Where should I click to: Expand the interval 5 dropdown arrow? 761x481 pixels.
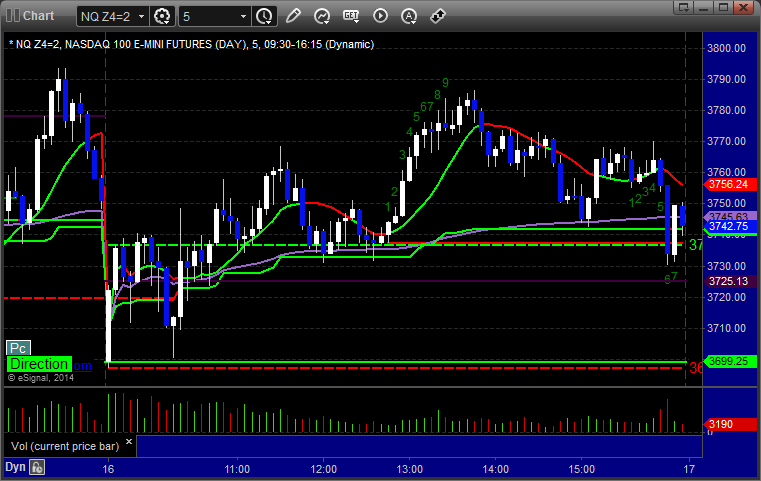tap(243, 17)
